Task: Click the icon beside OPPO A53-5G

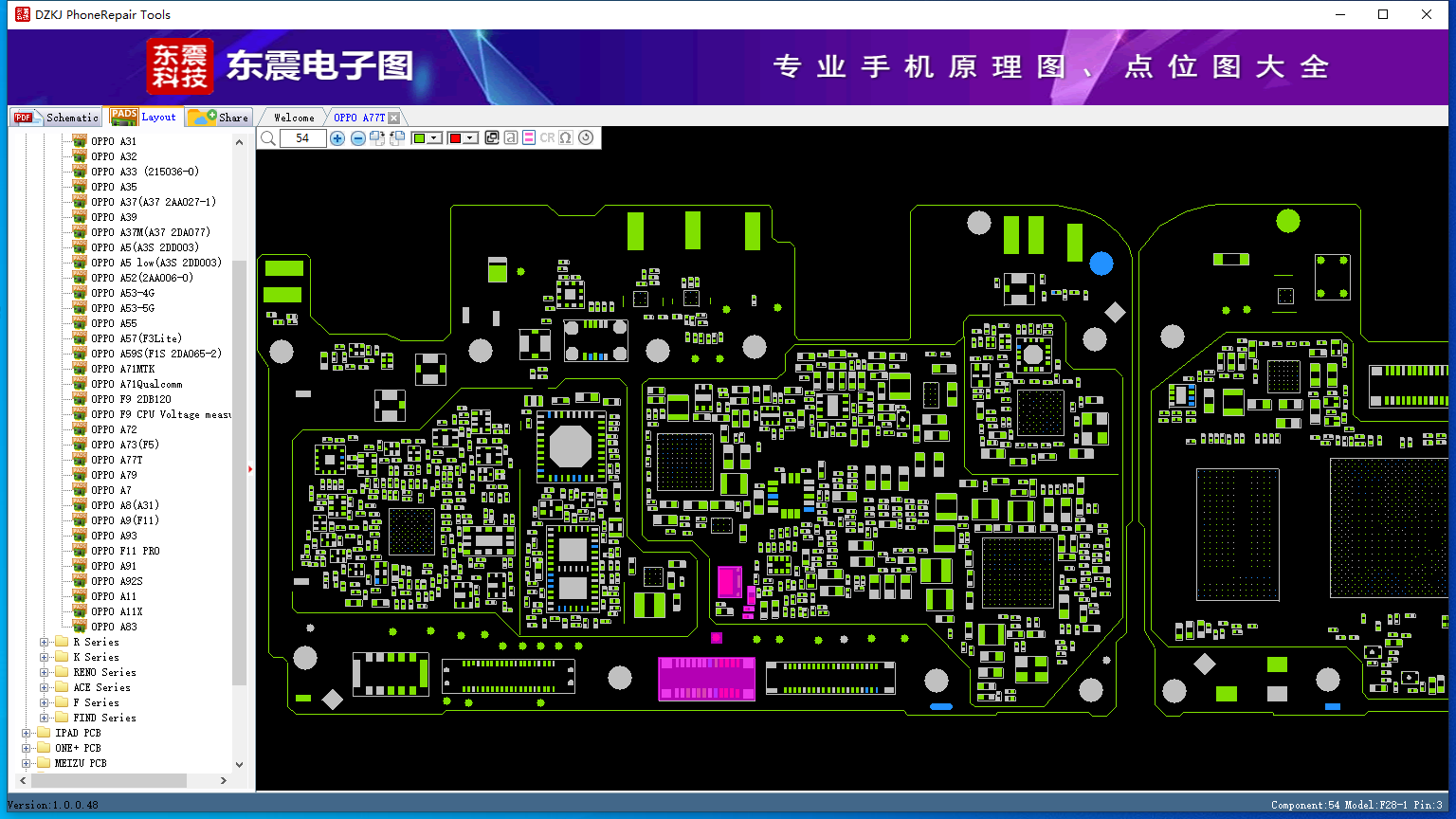Action: pos(80,308)
